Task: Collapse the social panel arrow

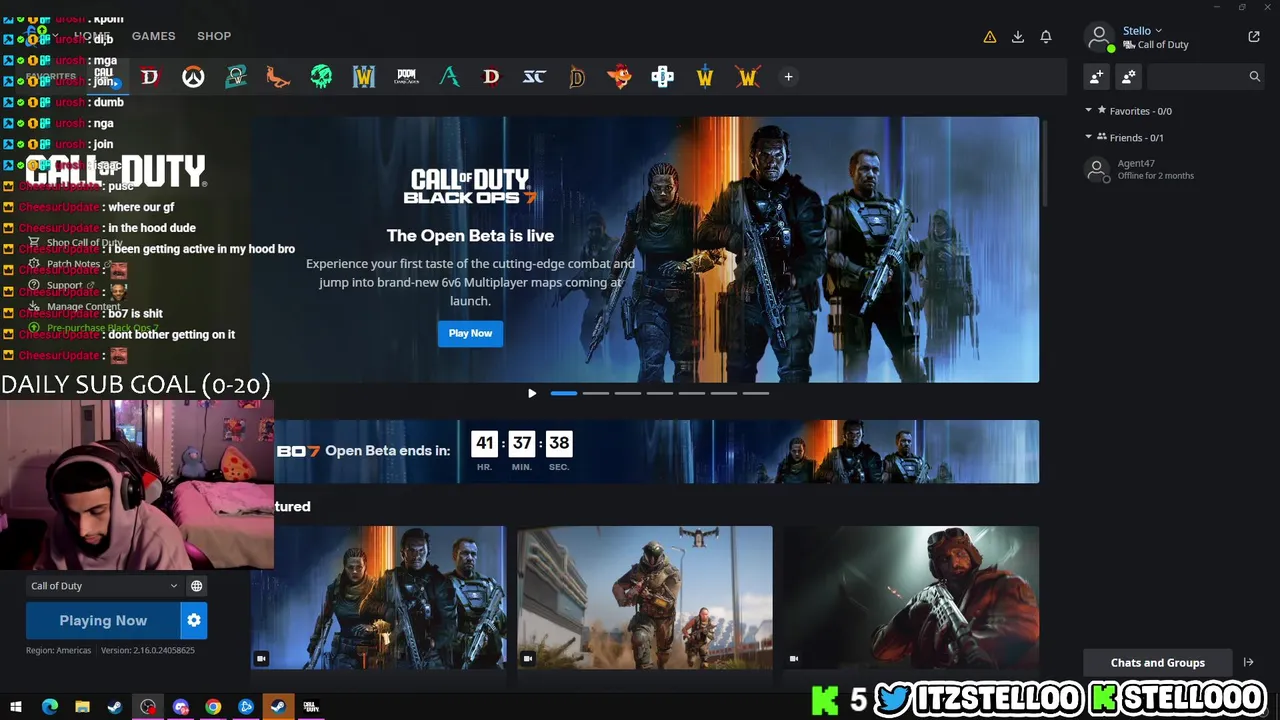Action: [1248, 662]
